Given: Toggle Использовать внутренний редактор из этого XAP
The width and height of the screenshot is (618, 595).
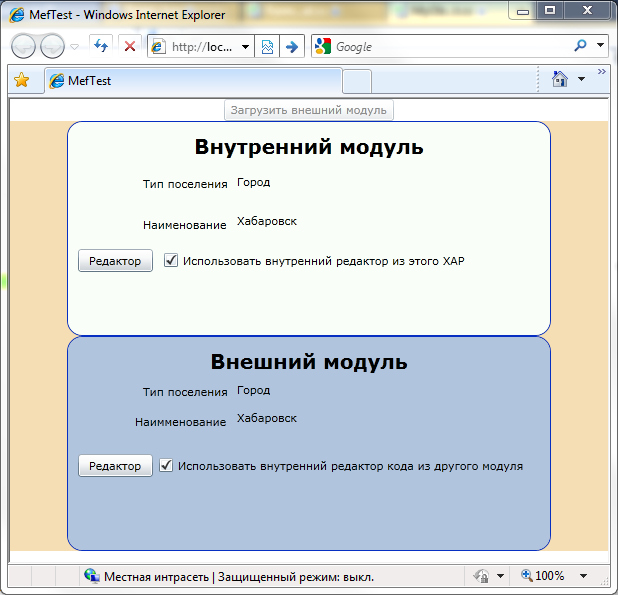Looking at the screenshot, I should click(171, 260).
